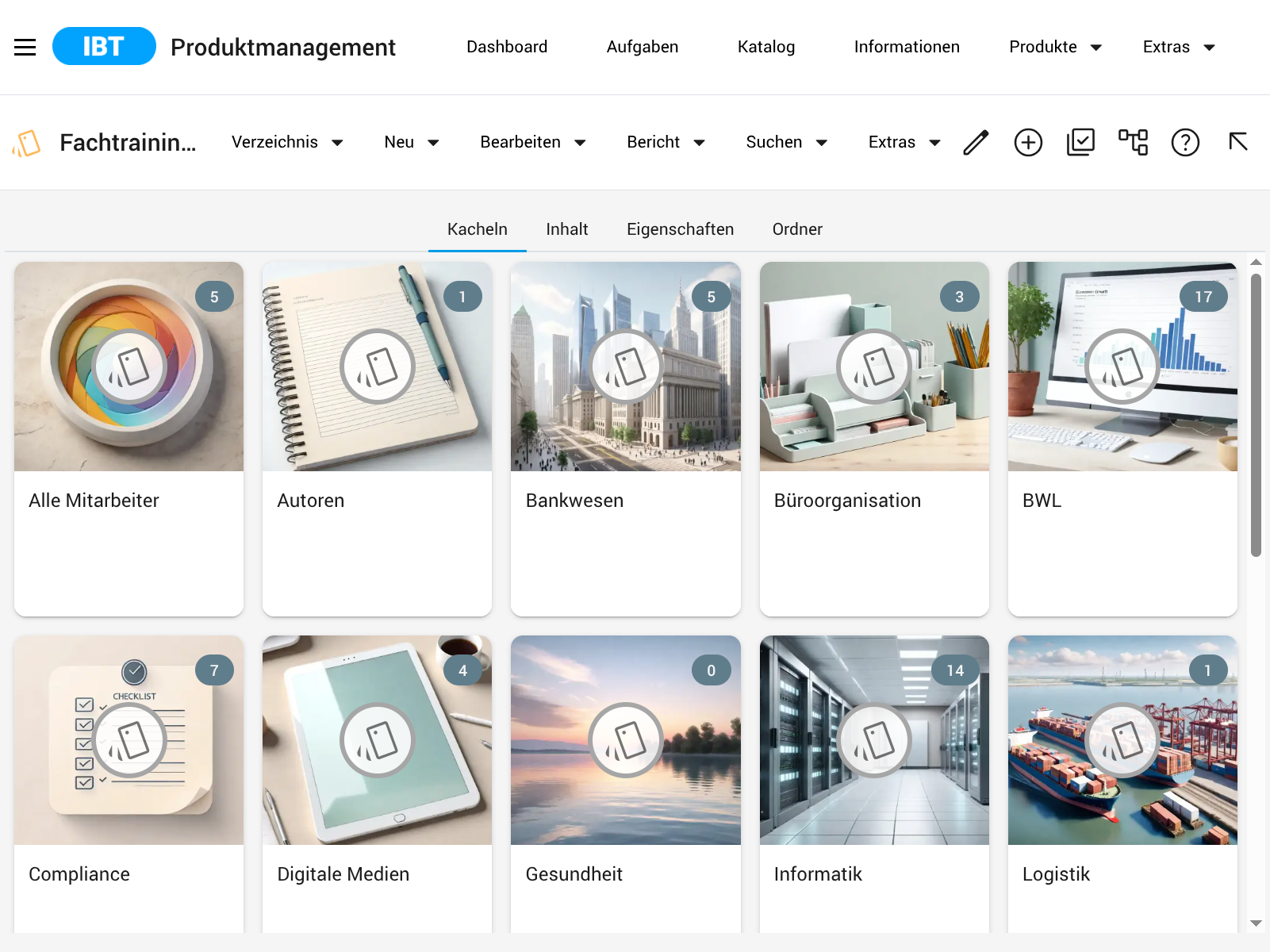This screenshot has height=952, width=1270.
Task: Click the pencil edit icon
Action: (976, 142)
